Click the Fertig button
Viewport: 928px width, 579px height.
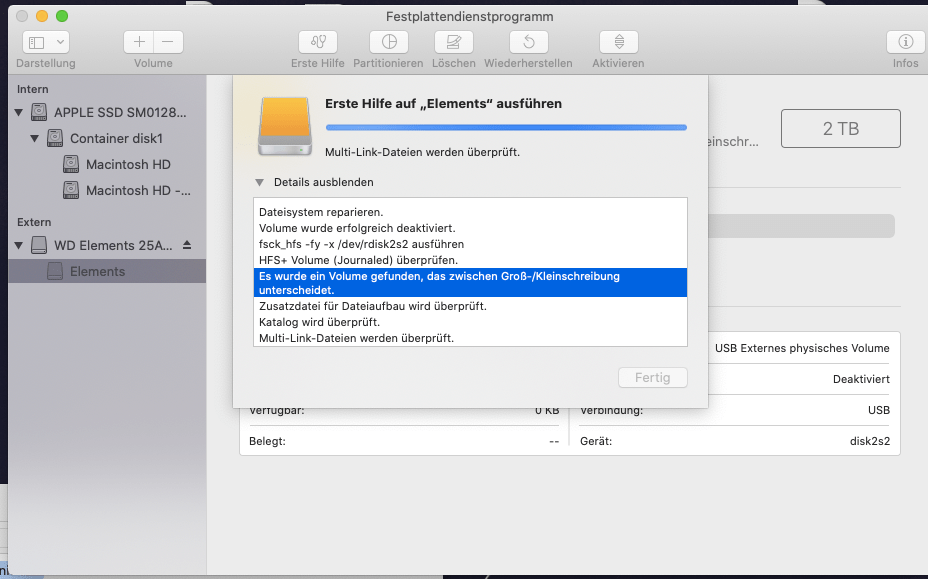(652, 377)
